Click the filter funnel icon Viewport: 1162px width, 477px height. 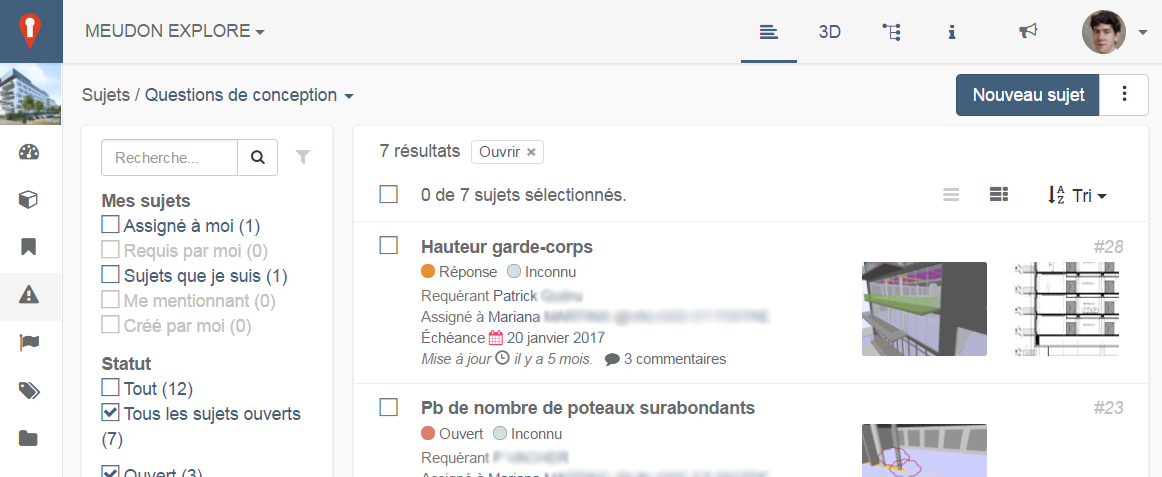pyautogui.click(x=303, y=157)
